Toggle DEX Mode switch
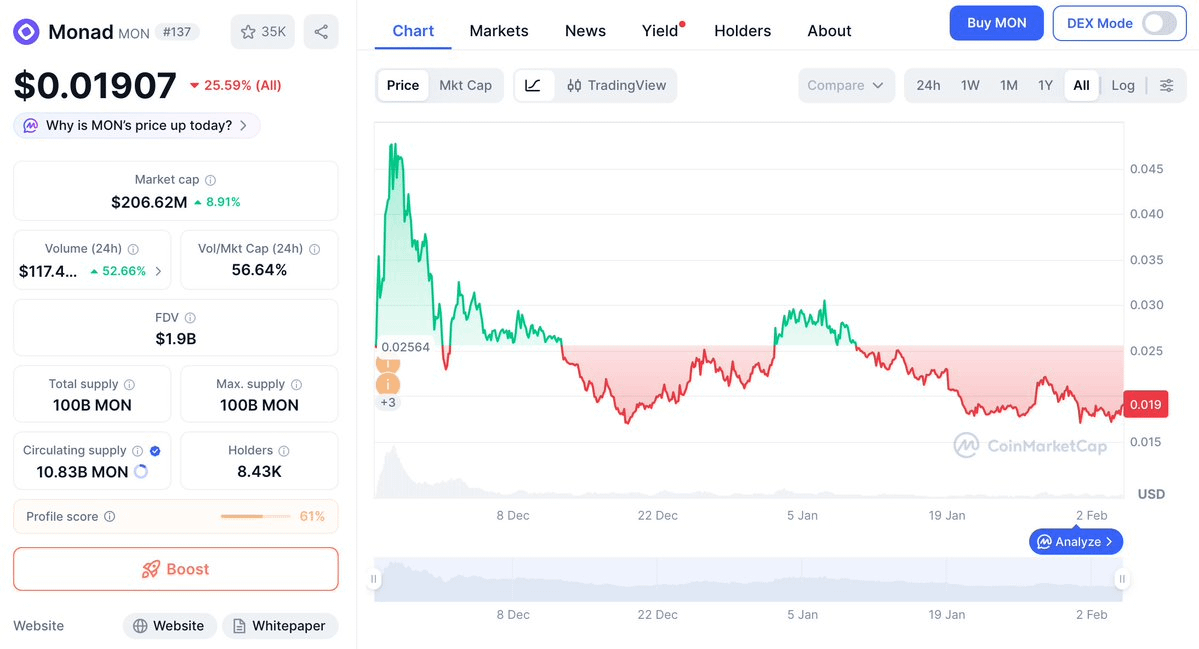 [x=1159, y=23]
